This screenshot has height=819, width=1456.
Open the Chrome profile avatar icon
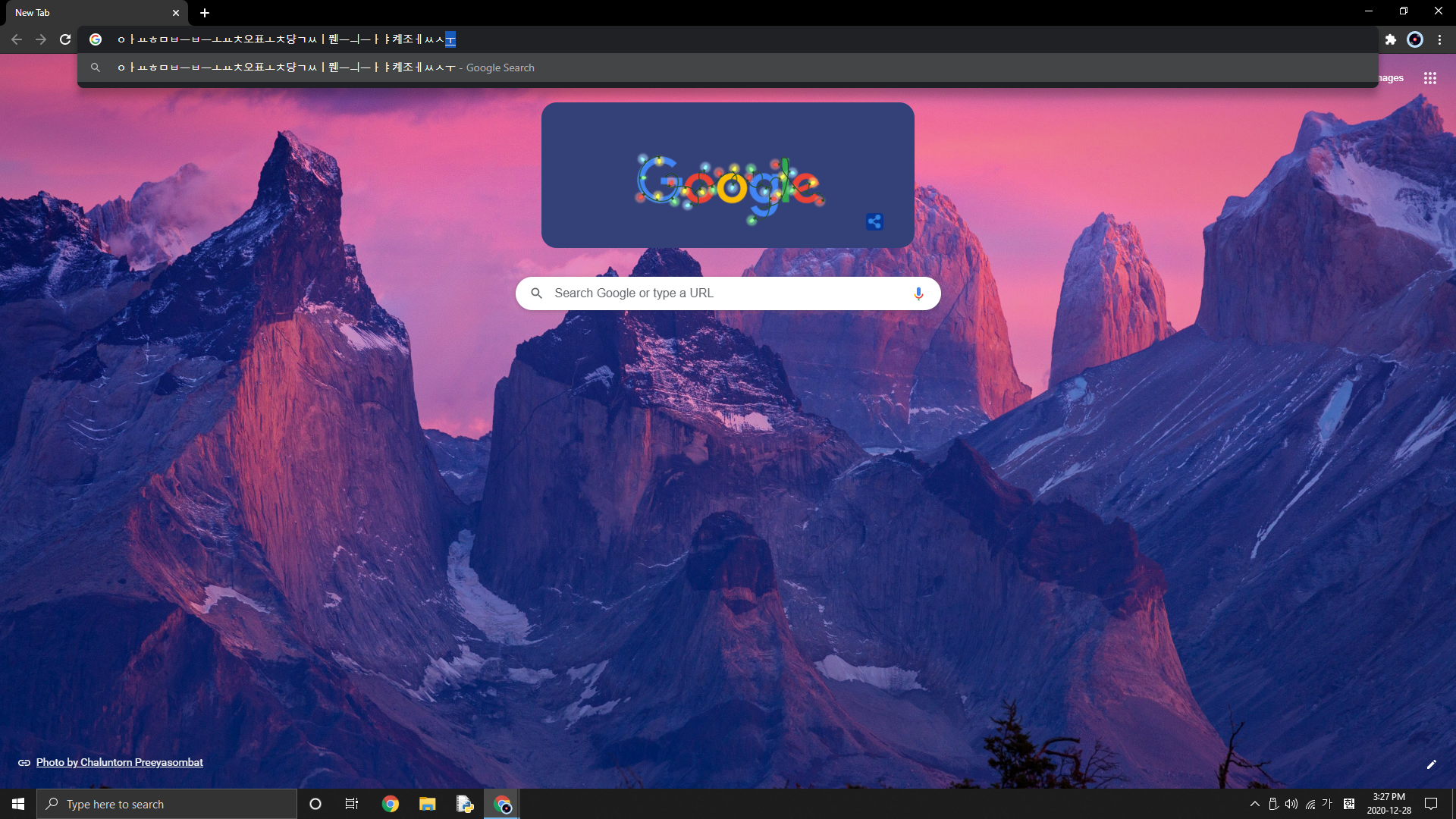(1414, 39)
